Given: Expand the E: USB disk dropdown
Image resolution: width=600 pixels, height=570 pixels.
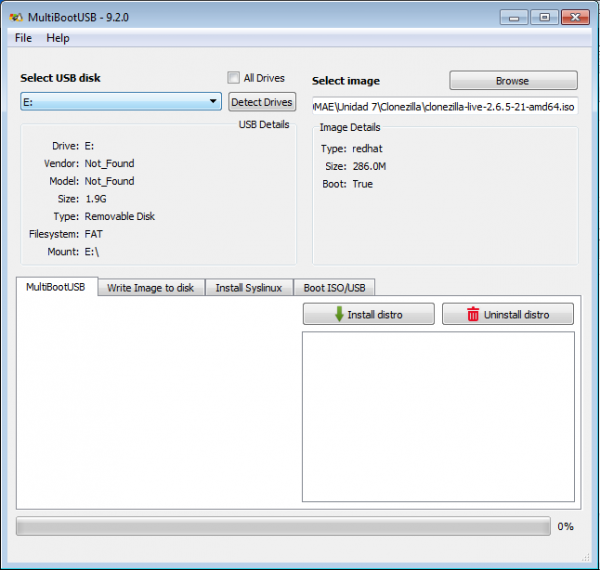Looking at the screenshot, I should (x=121, y=102).
